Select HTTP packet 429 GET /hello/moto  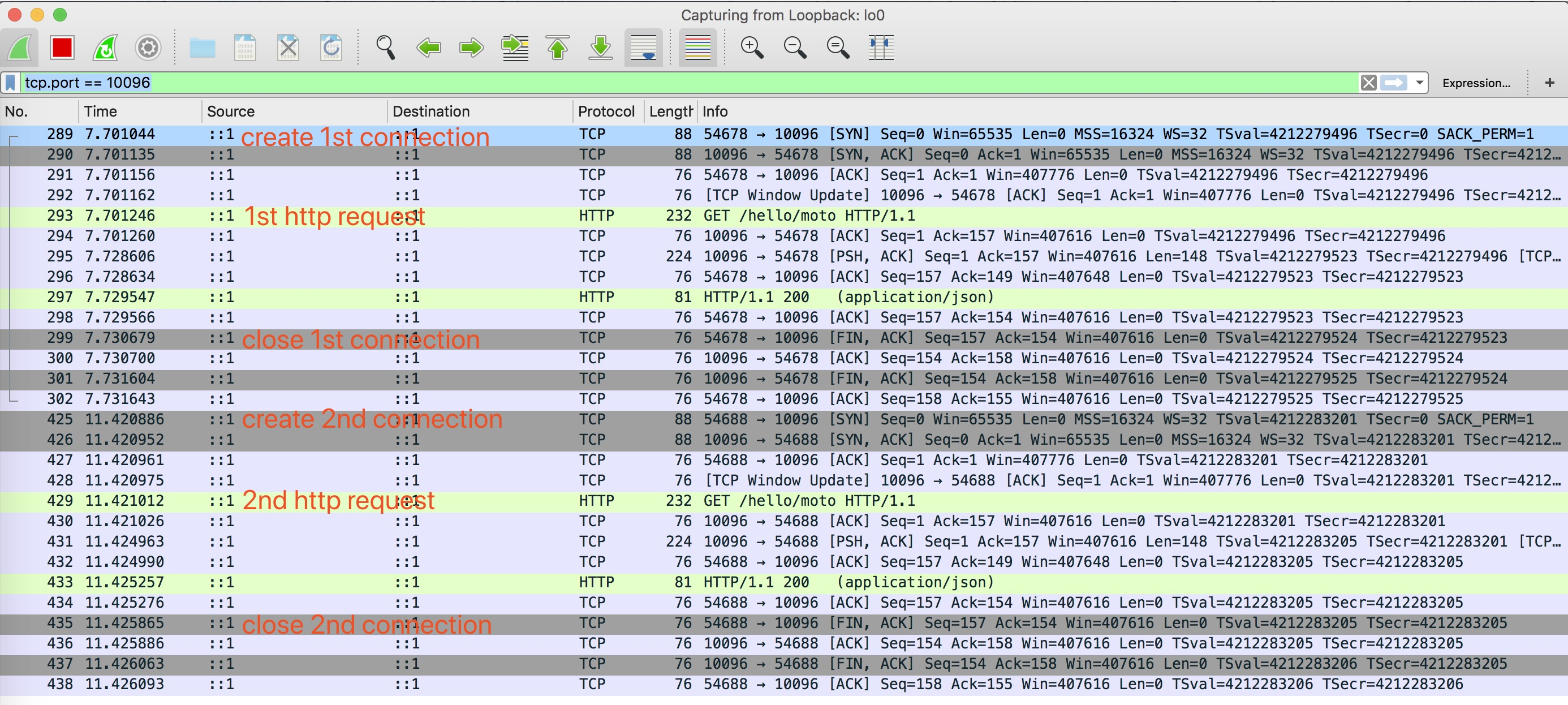(791, 500)
